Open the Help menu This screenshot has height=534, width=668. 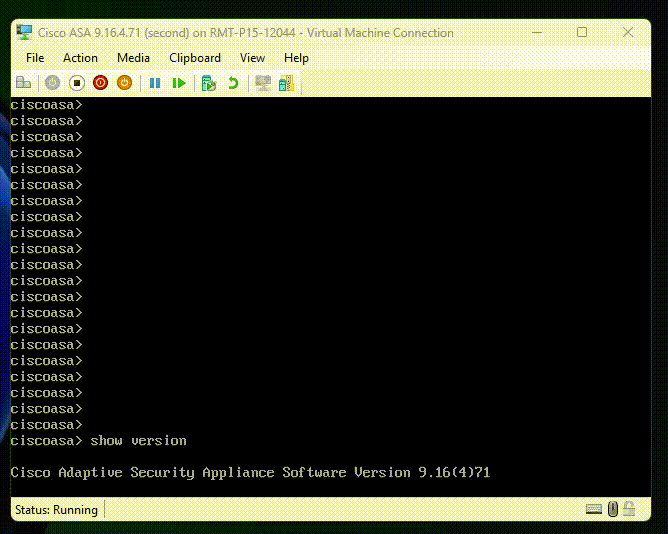296,58
